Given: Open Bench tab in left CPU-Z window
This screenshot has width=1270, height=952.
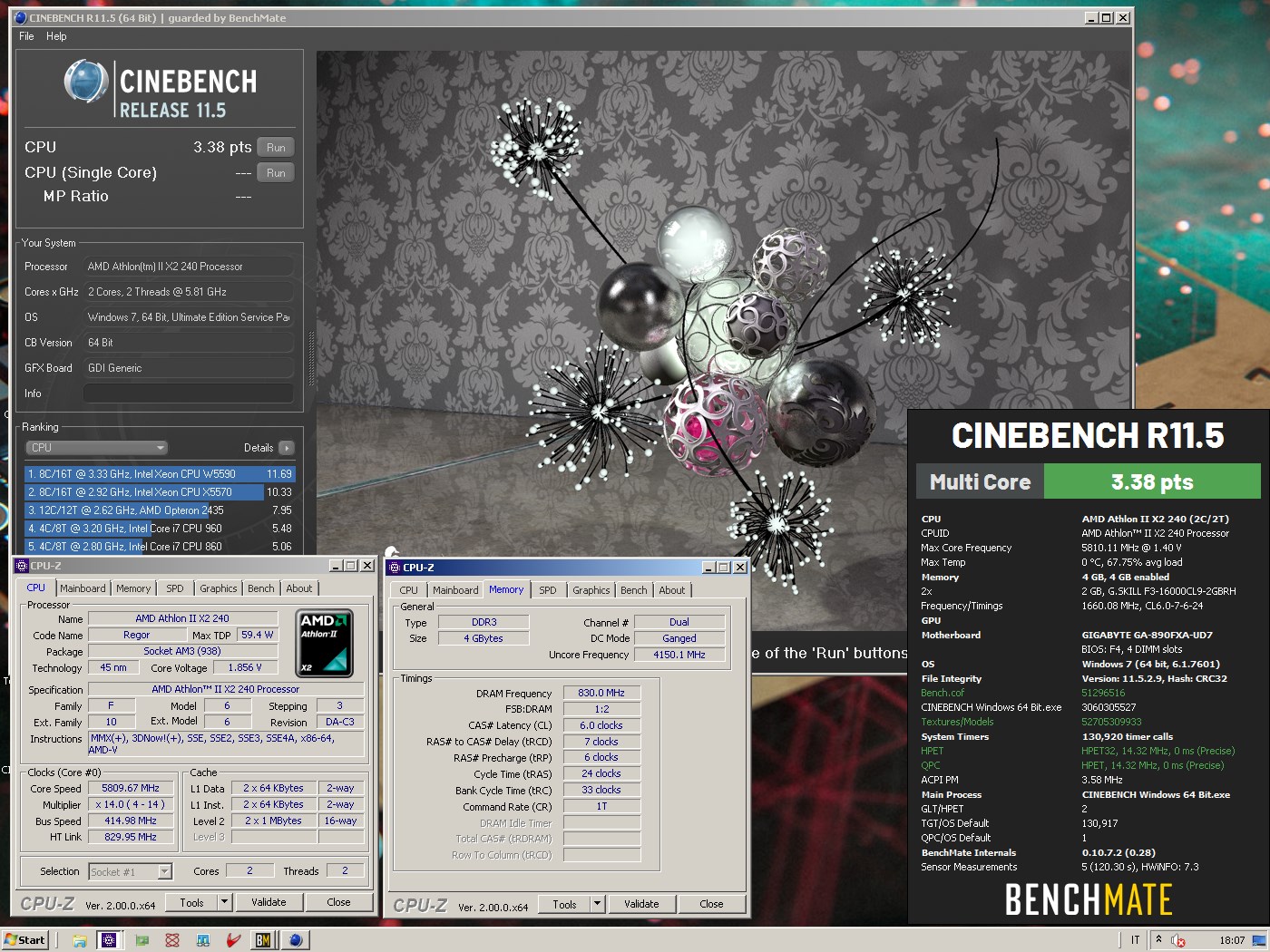Looking at the screenshot, I should point(261,588).
